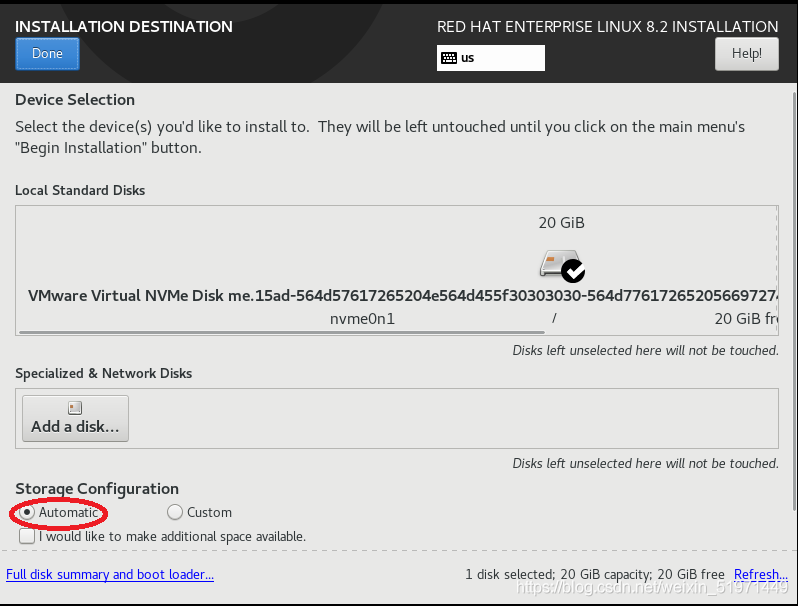
Task: Click the Add a disk... button
Action: [x=75, y=418]
